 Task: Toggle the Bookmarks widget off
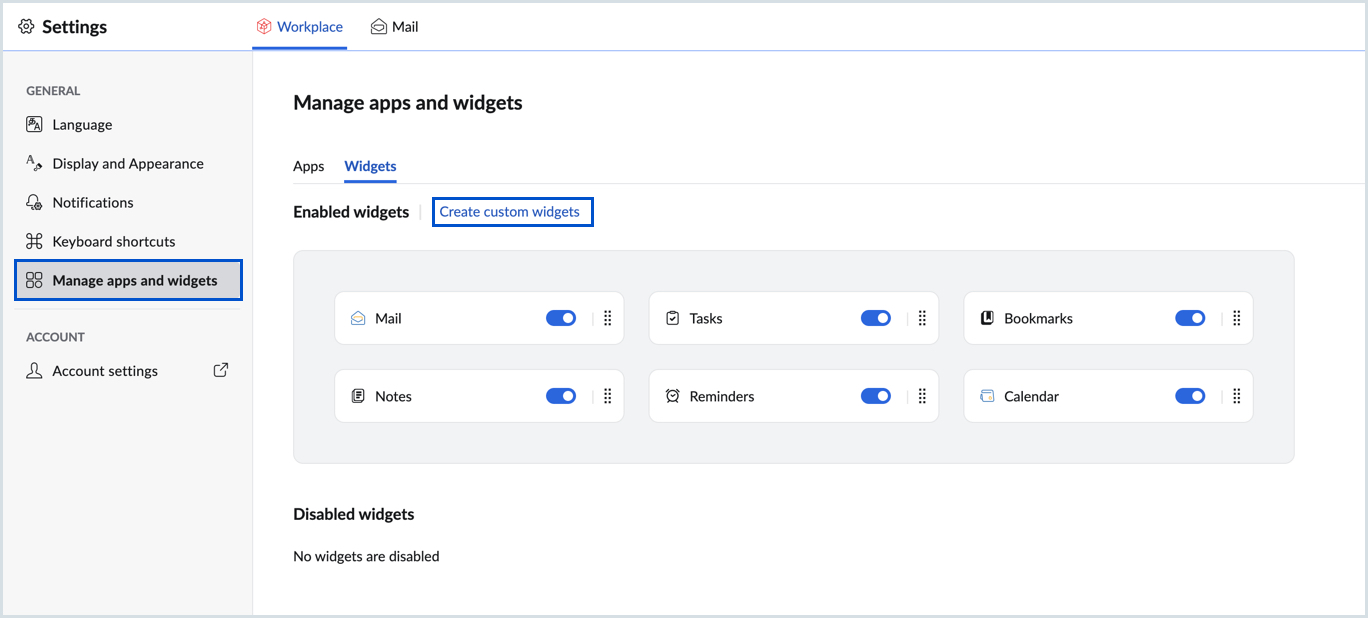coord(1190,318)
